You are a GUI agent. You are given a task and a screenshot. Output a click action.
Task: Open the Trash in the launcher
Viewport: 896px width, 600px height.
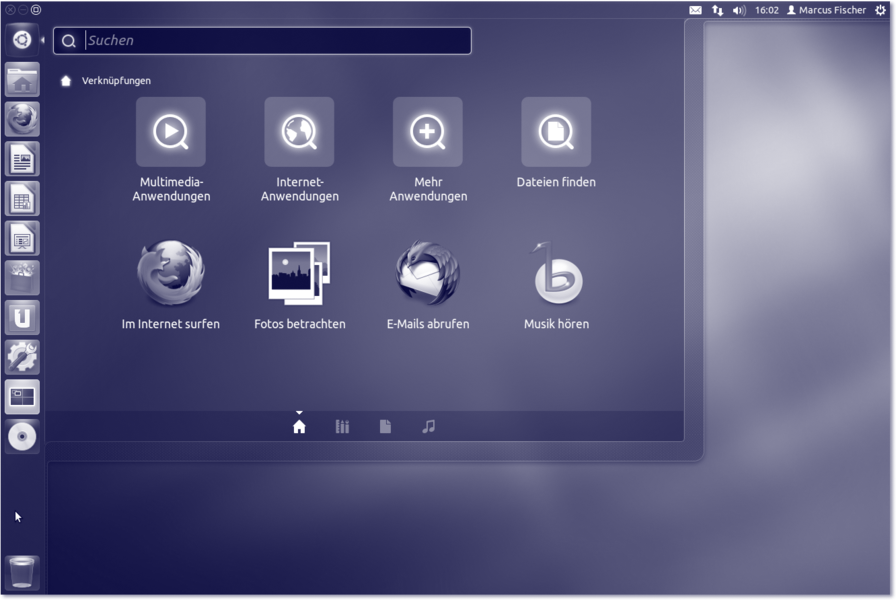(22, 574)
